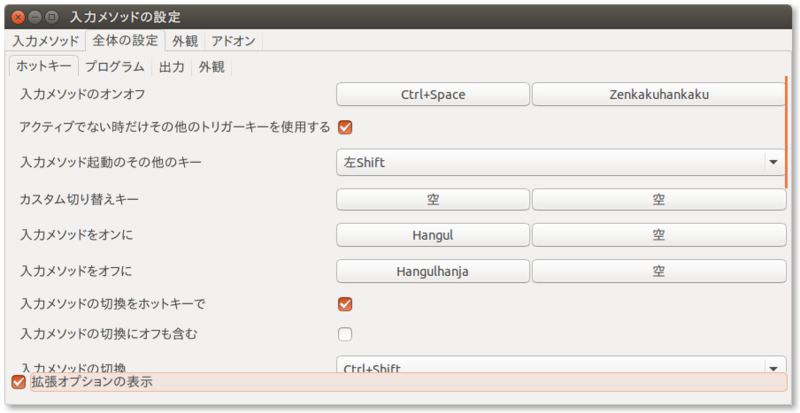
Task: Select the 全体の設定 tab
Action: coord(126,40)
